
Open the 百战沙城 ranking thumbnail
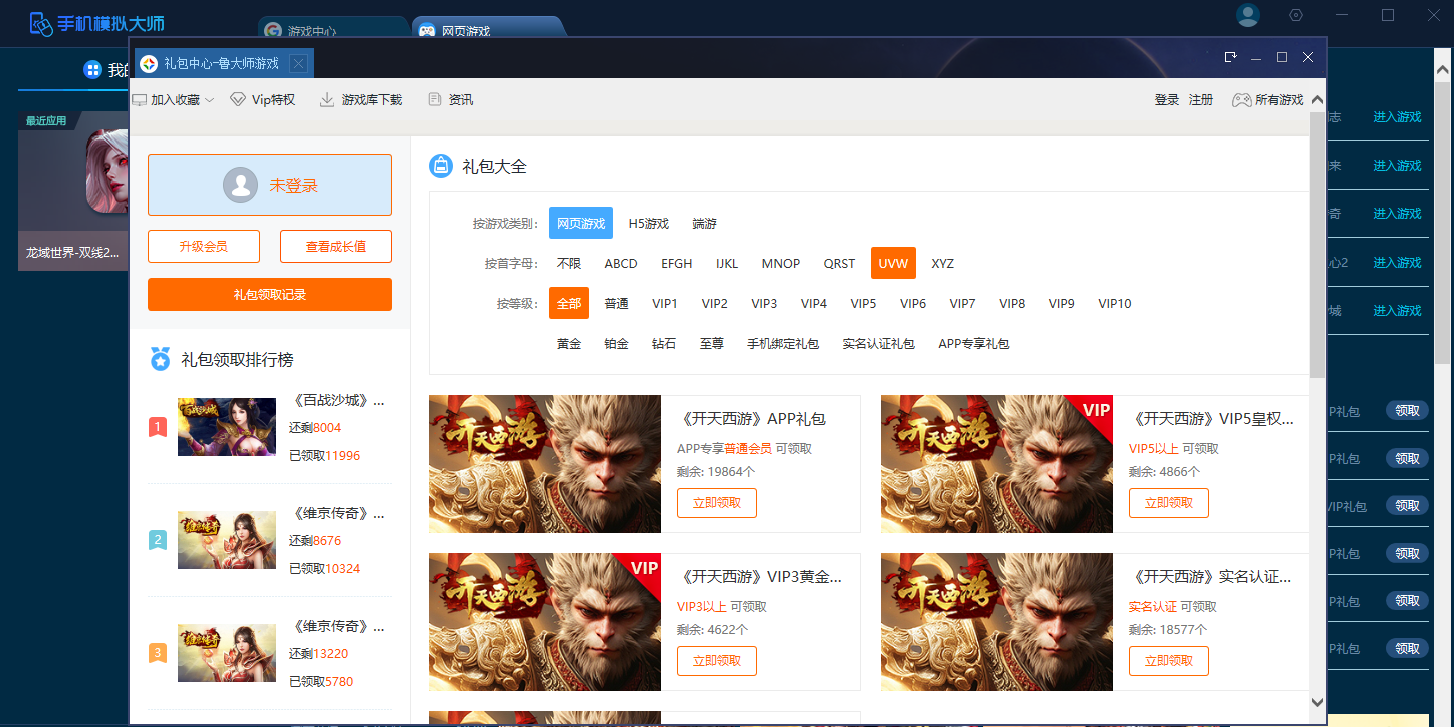click(226, 427)
